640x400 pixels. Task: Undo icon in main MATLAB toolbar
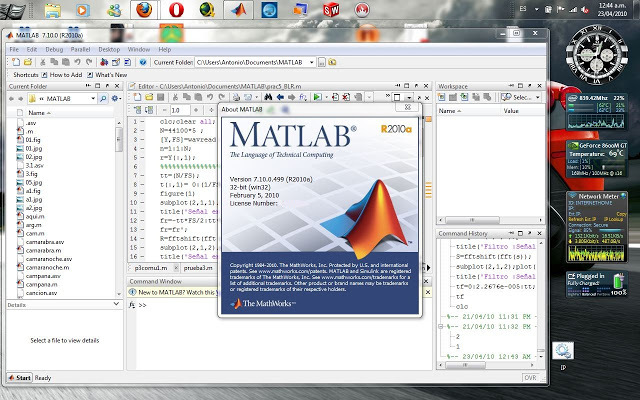point(77,62)
